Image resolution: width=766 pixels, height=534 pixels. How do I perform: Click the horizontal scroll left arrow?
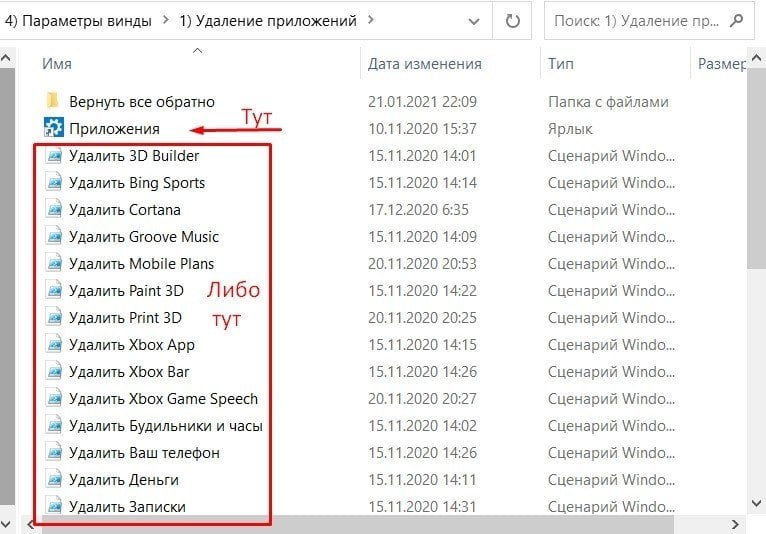[x=30, y=525]
